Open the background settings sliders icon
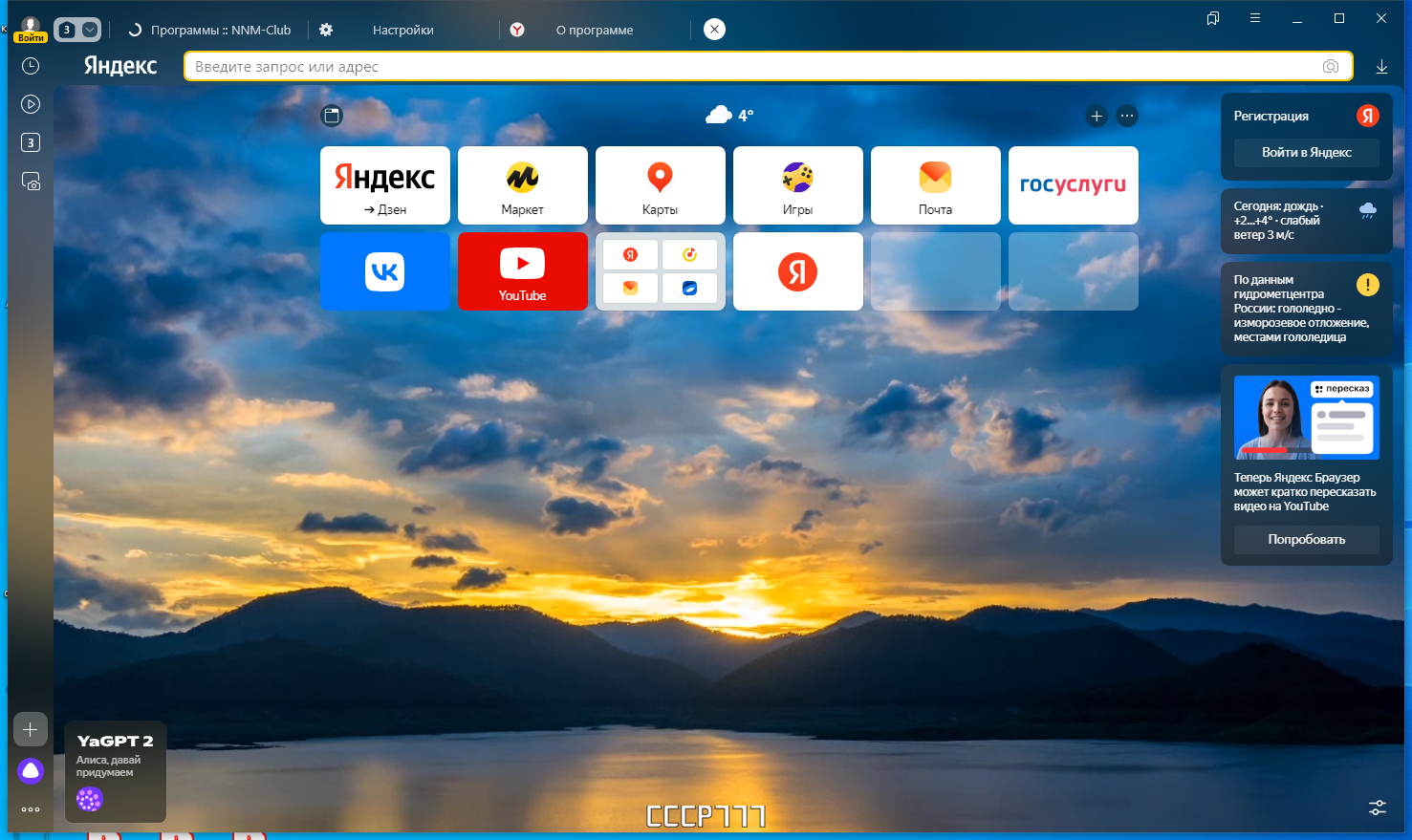This screenshot has height=840, width=1412. (x=1378, y=808)
